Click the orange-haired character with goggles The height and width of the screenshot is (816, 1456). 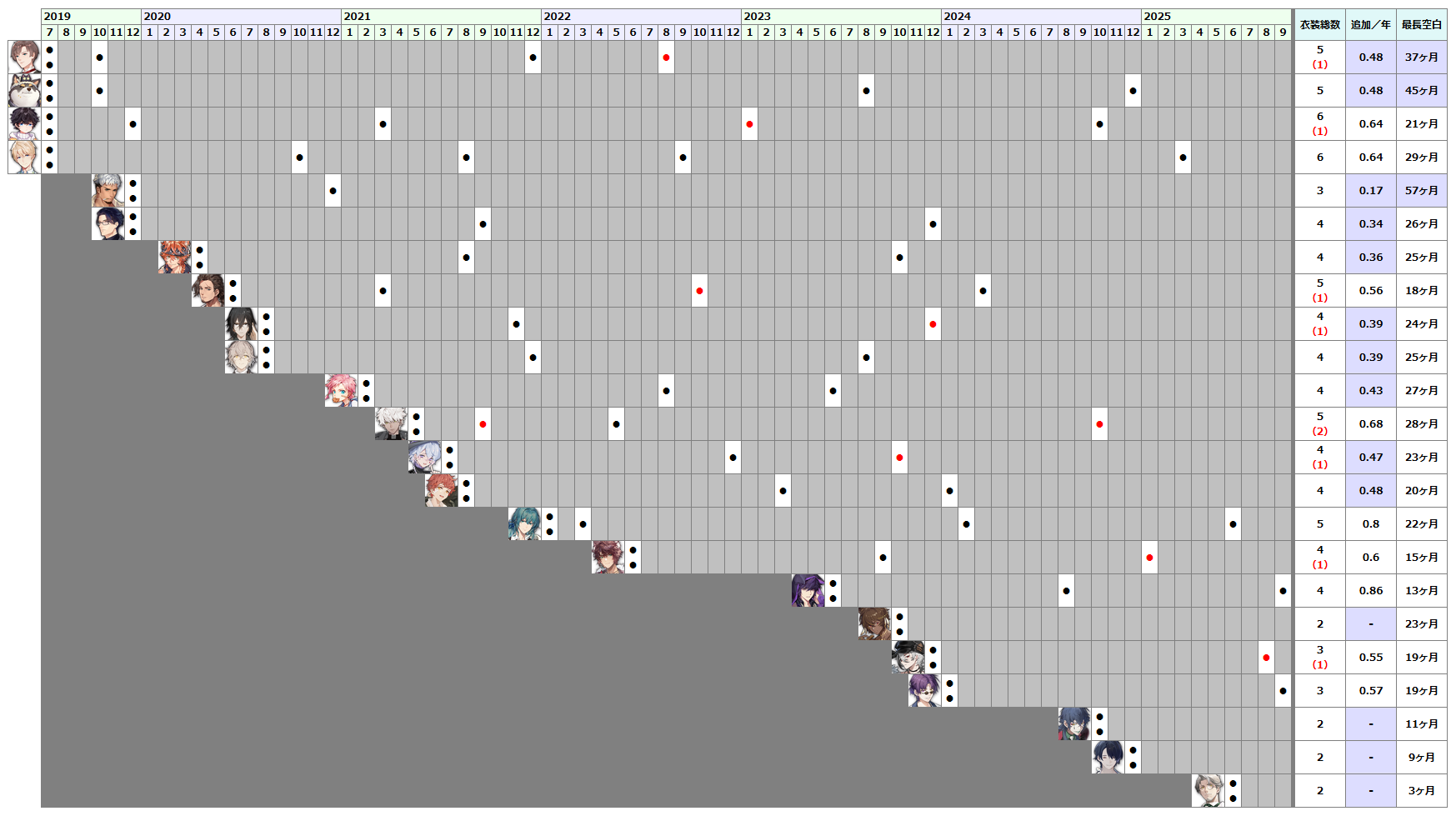coord(174,257)
